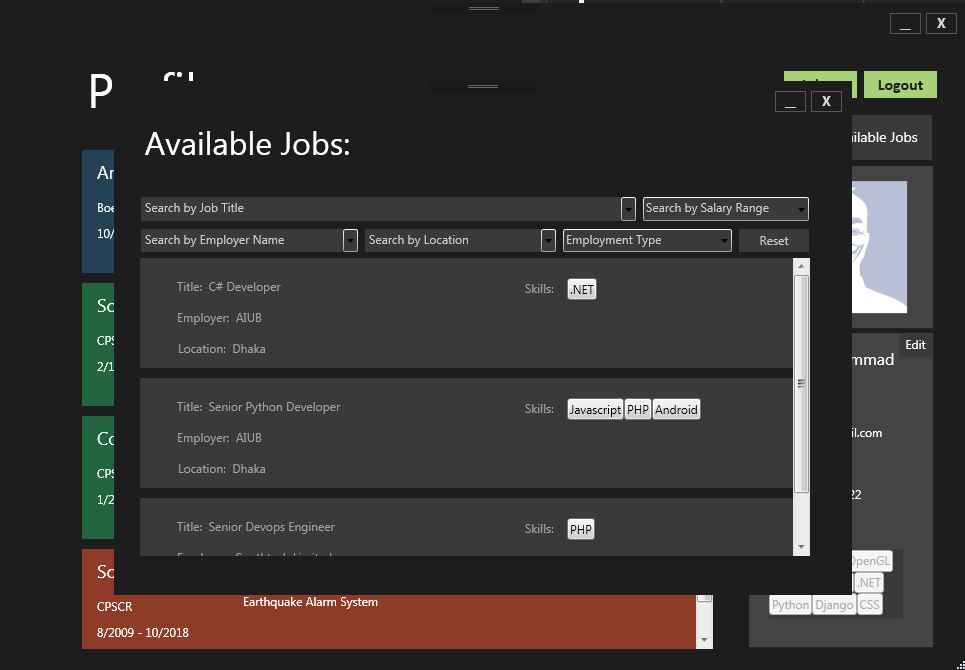
Task: Open the Search by Salary Range combo box
Action: pyautogui.click(x=726, y=209)
